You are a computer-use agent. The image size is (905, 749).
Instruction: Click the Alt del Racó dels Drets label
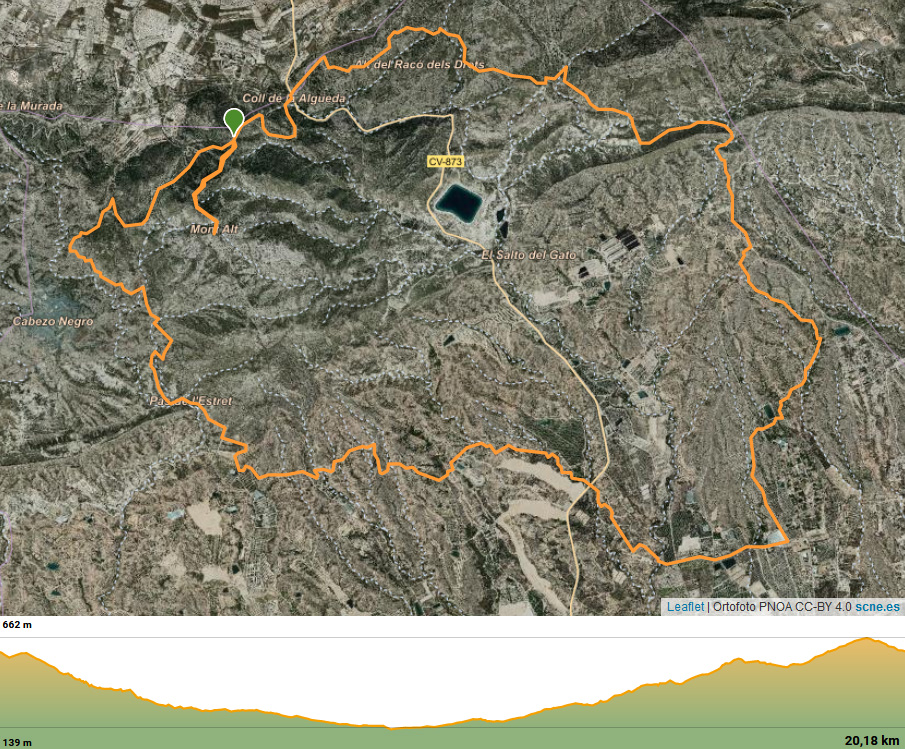coord(420,65)
